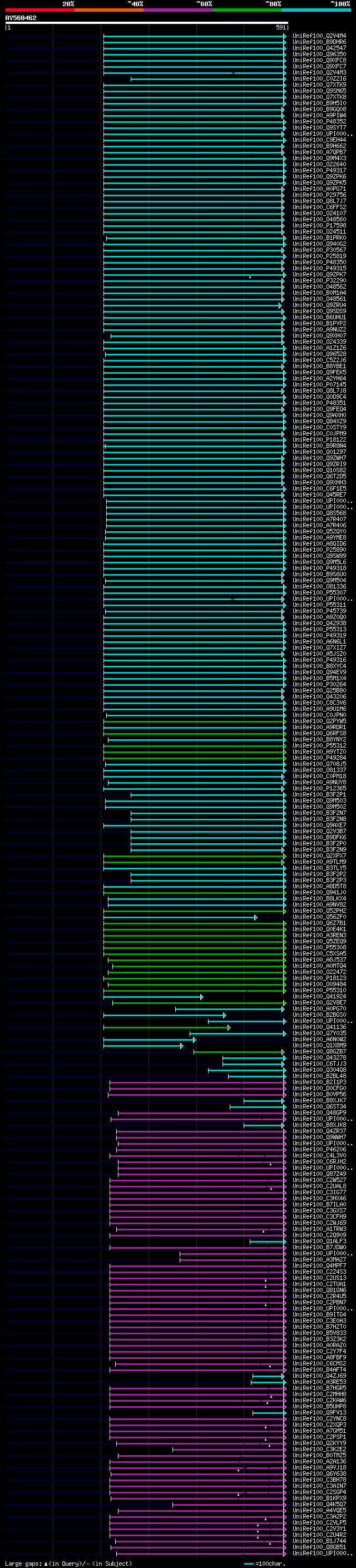This screenshot has height=1568, width=356.
Task: Click UniRef100_B9H5I0 hit label
Action: pyautogui.click(x=319, y=103)
